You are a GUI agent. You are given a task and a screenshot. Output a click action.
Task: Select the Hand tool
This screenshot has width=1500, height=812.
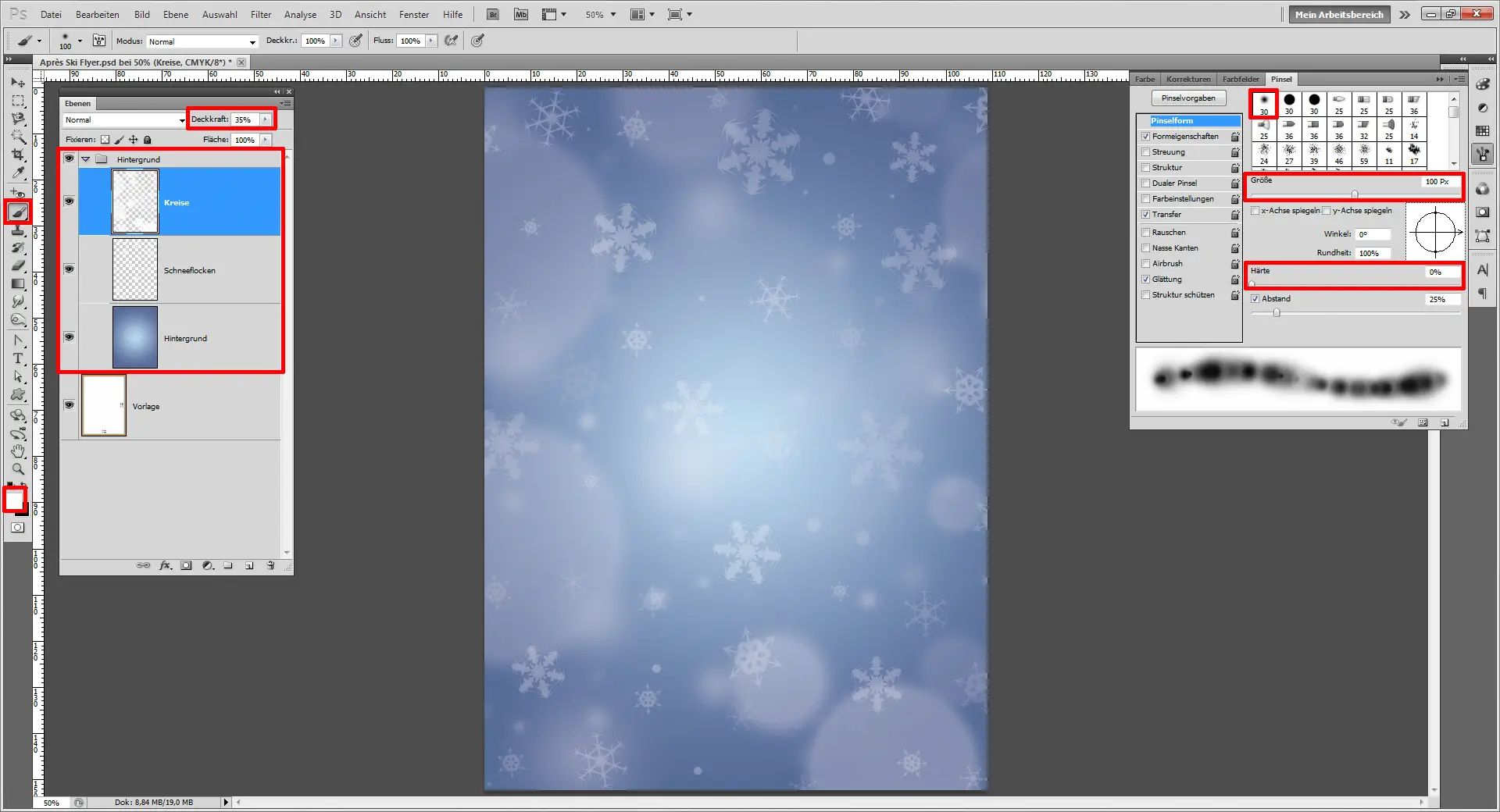coord(18,451)
